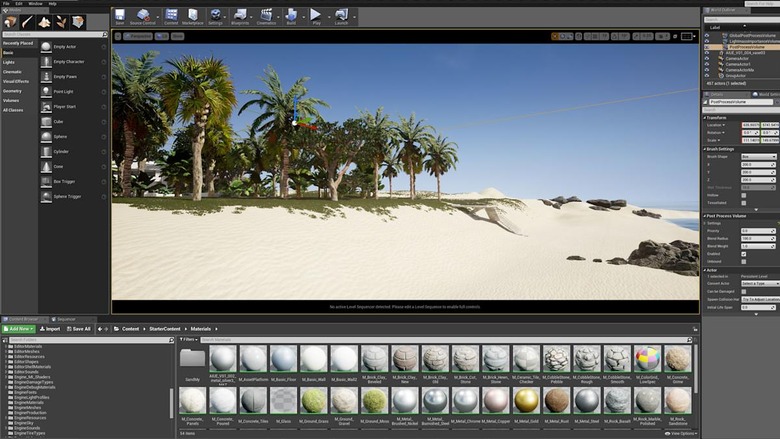Select the Landscape mode icon
The image size is (780, 439).
tap(44, 21)
